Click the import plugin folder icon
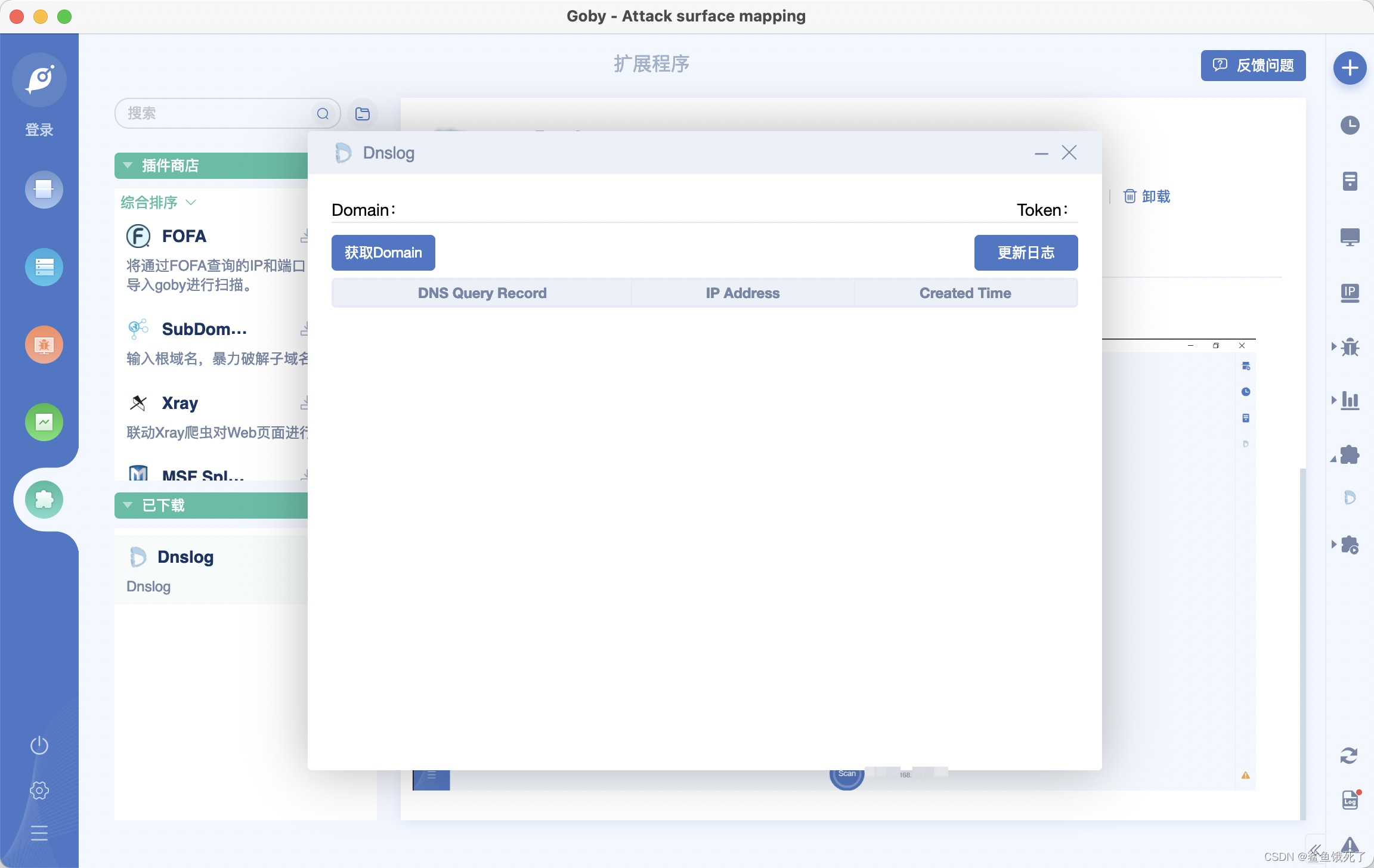This screenshot has height=868, width=1374. click(x=363, y=113)
